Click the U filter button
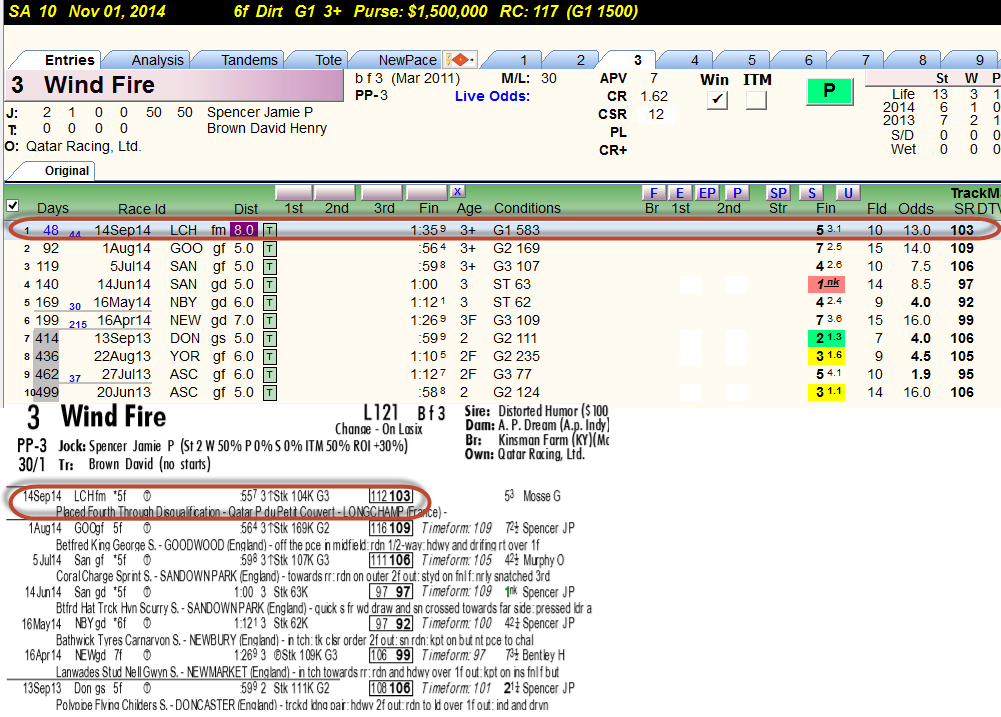 848,193
